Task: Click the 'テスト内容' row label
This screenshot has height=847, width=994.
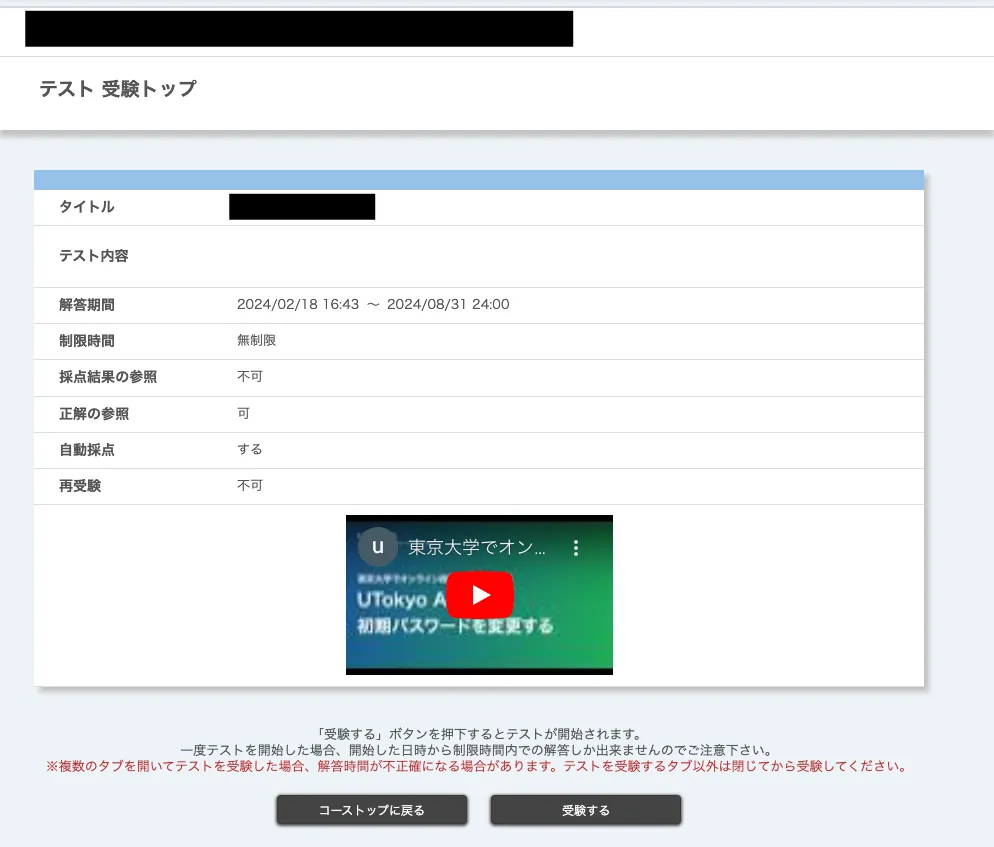Action: [x=94, y=256]
